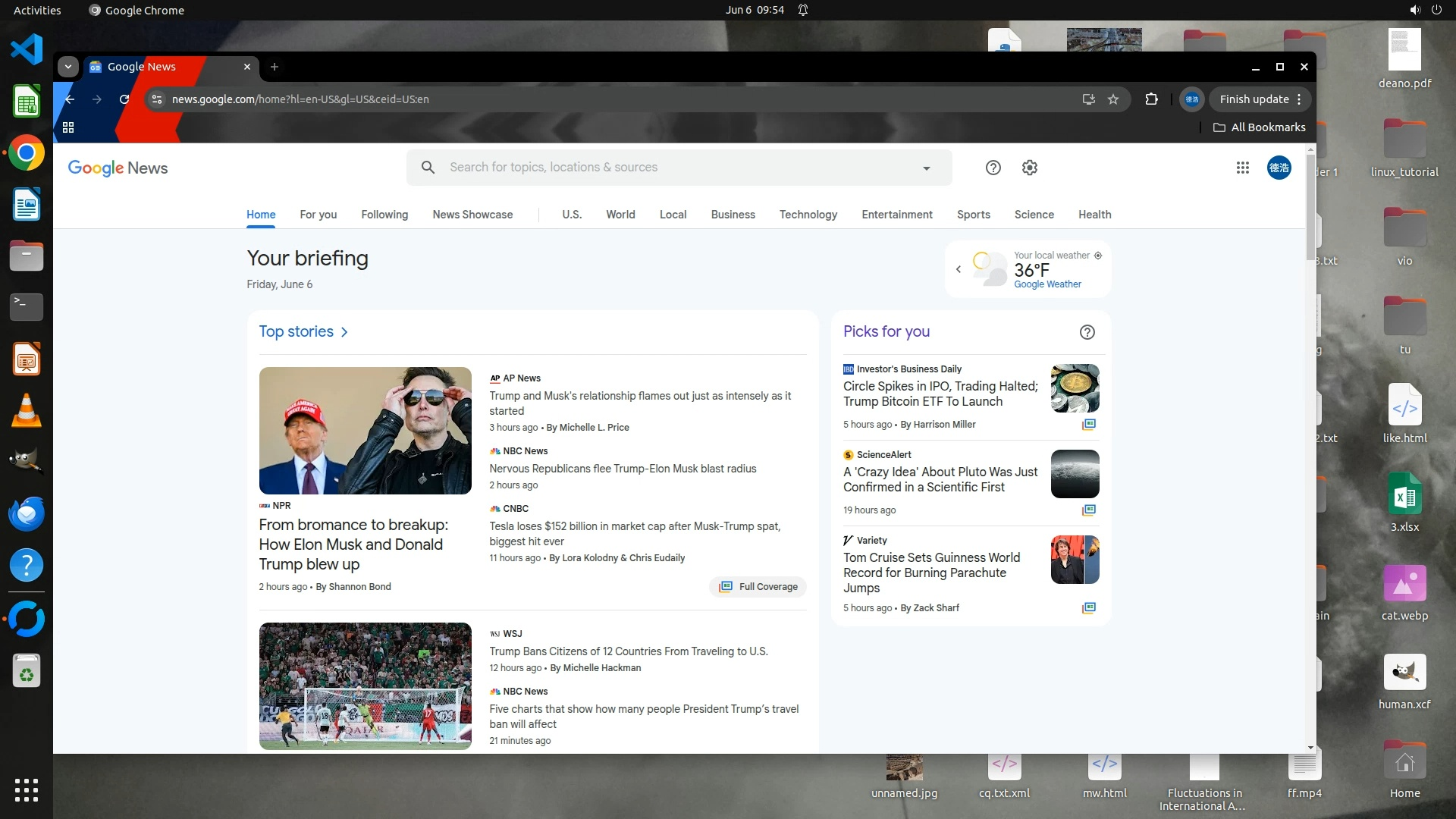Screen dimensions: 1456x819
Task: Open site information toggle in address bar
Action: [x=156, y=99]
